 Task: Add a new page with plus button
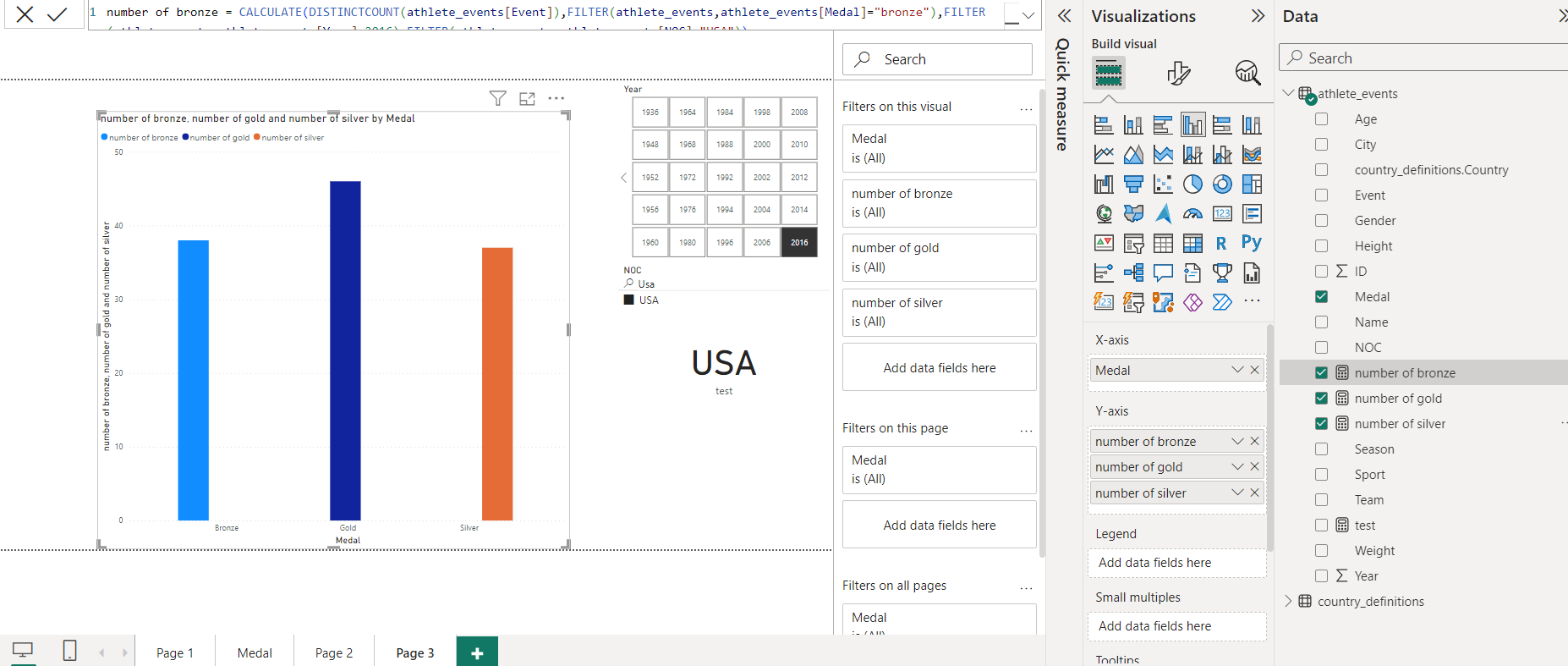[x=477, y=652]
